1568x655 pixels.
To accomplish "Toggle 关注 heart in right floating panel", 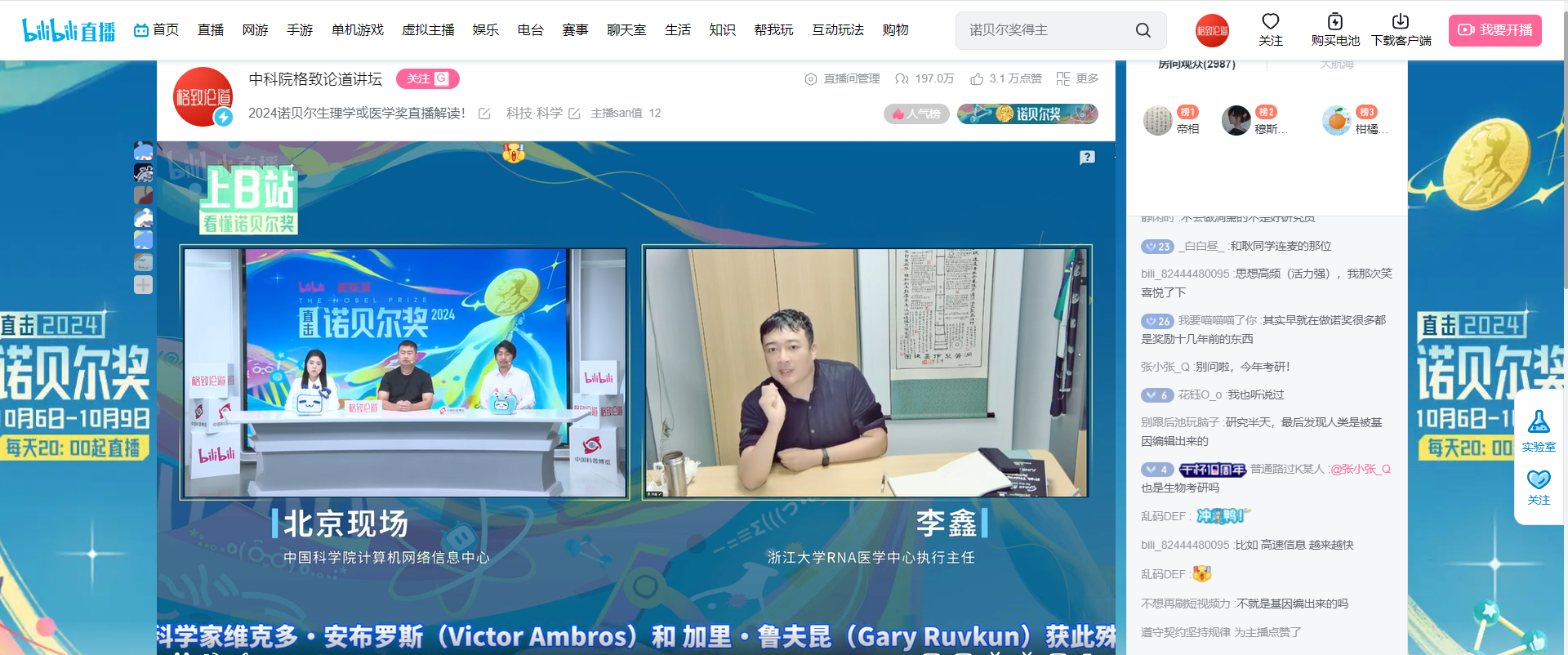I will point(1539,480).
